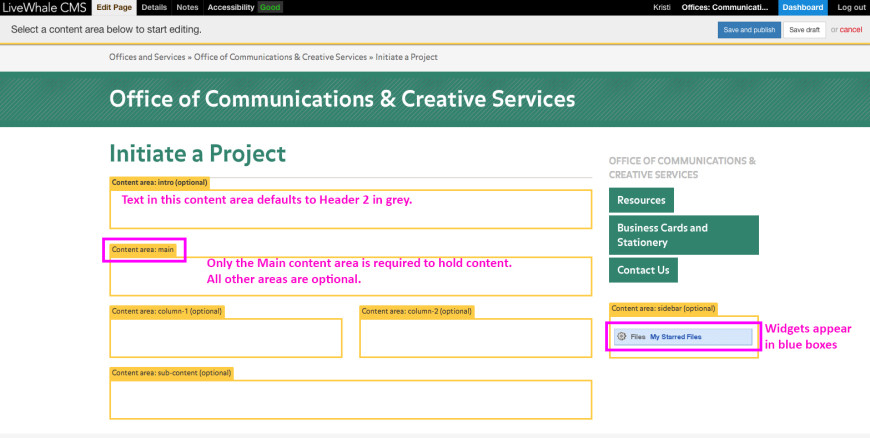This screenshot has height=438, width=870.
Task: Click the LiveWhale CMS logo
Action: click(x=45, y=7)
